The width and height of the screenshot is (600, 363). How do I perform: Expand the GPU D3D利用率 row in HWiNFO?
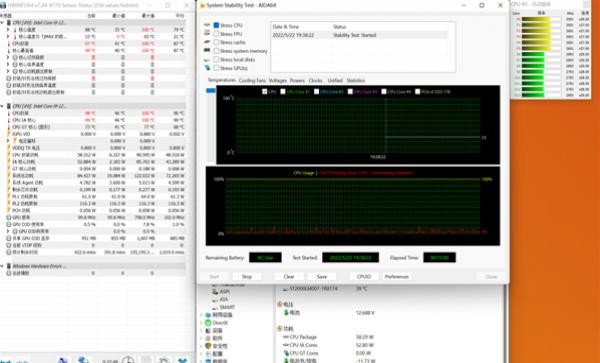coord(8,231)
